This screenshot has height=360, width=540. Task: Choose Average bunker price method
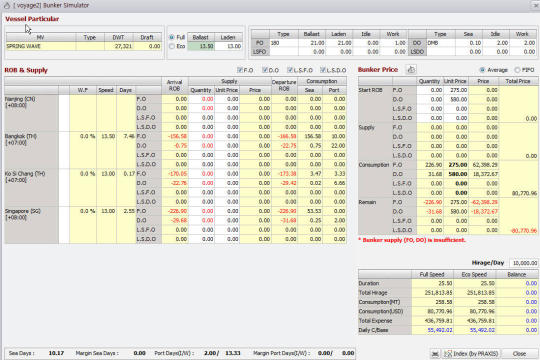coord(482,70)
